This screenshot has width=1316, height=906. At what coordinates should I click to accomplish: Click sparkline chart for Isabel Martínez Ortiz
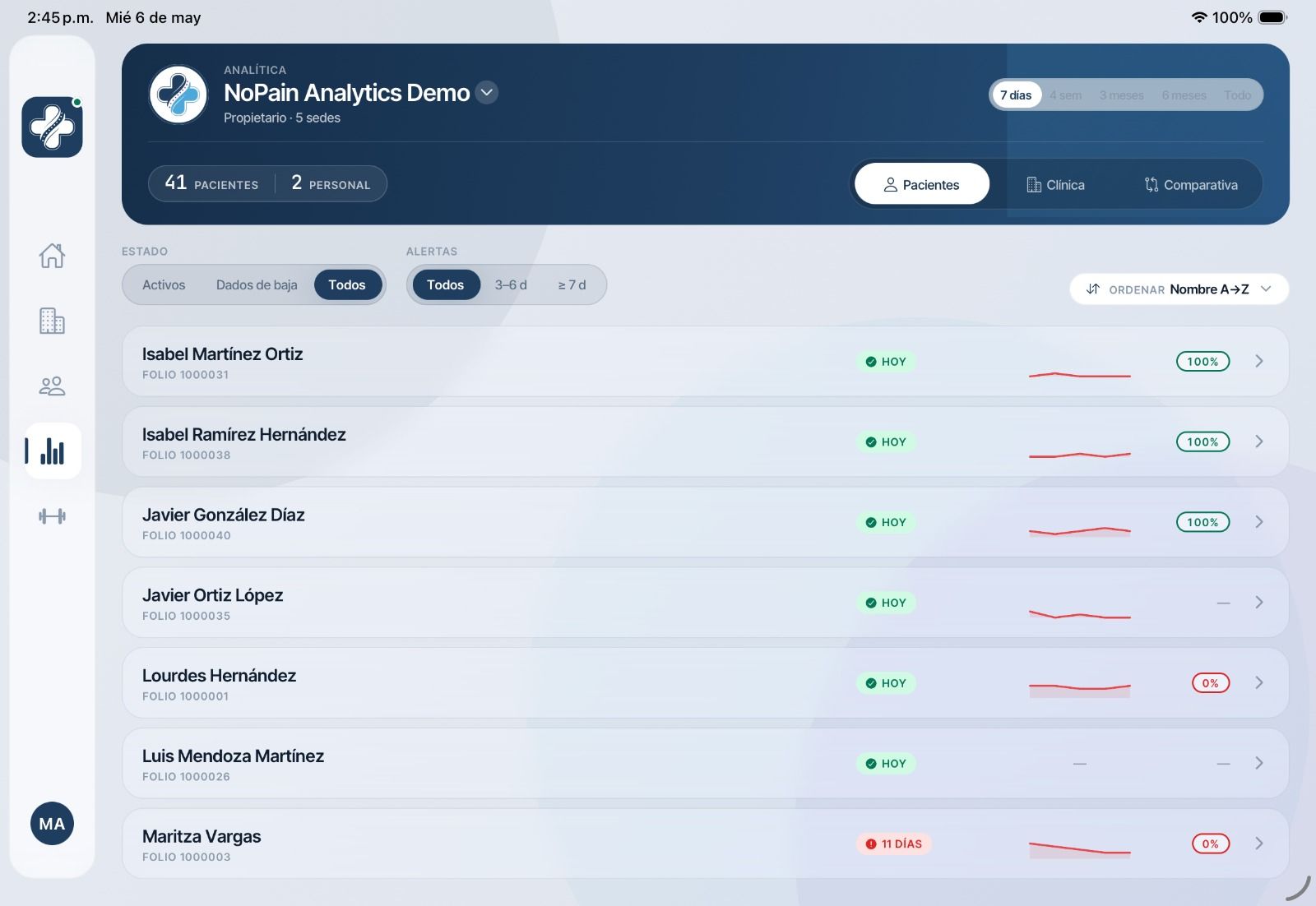coord(1080,375)
